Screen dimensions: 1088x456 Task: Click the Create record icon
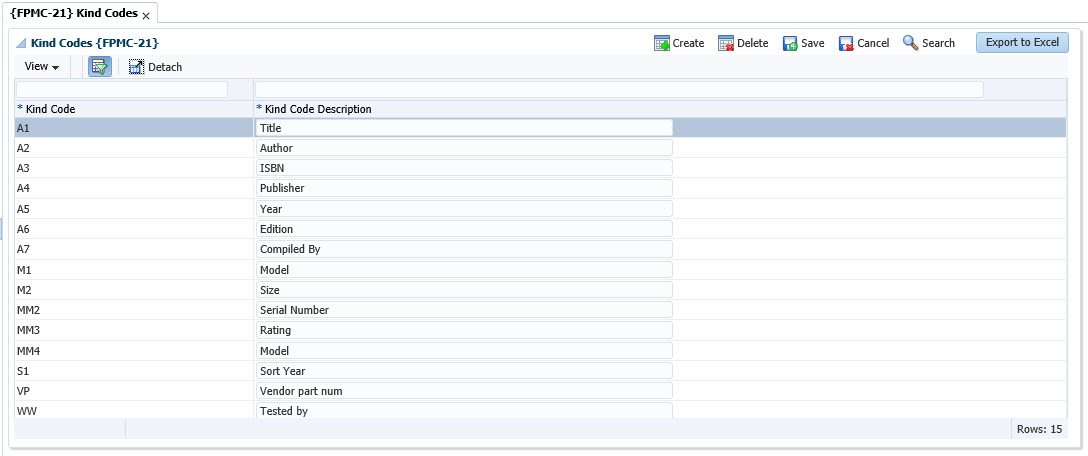pyautogui.click(x=662, y=43)
